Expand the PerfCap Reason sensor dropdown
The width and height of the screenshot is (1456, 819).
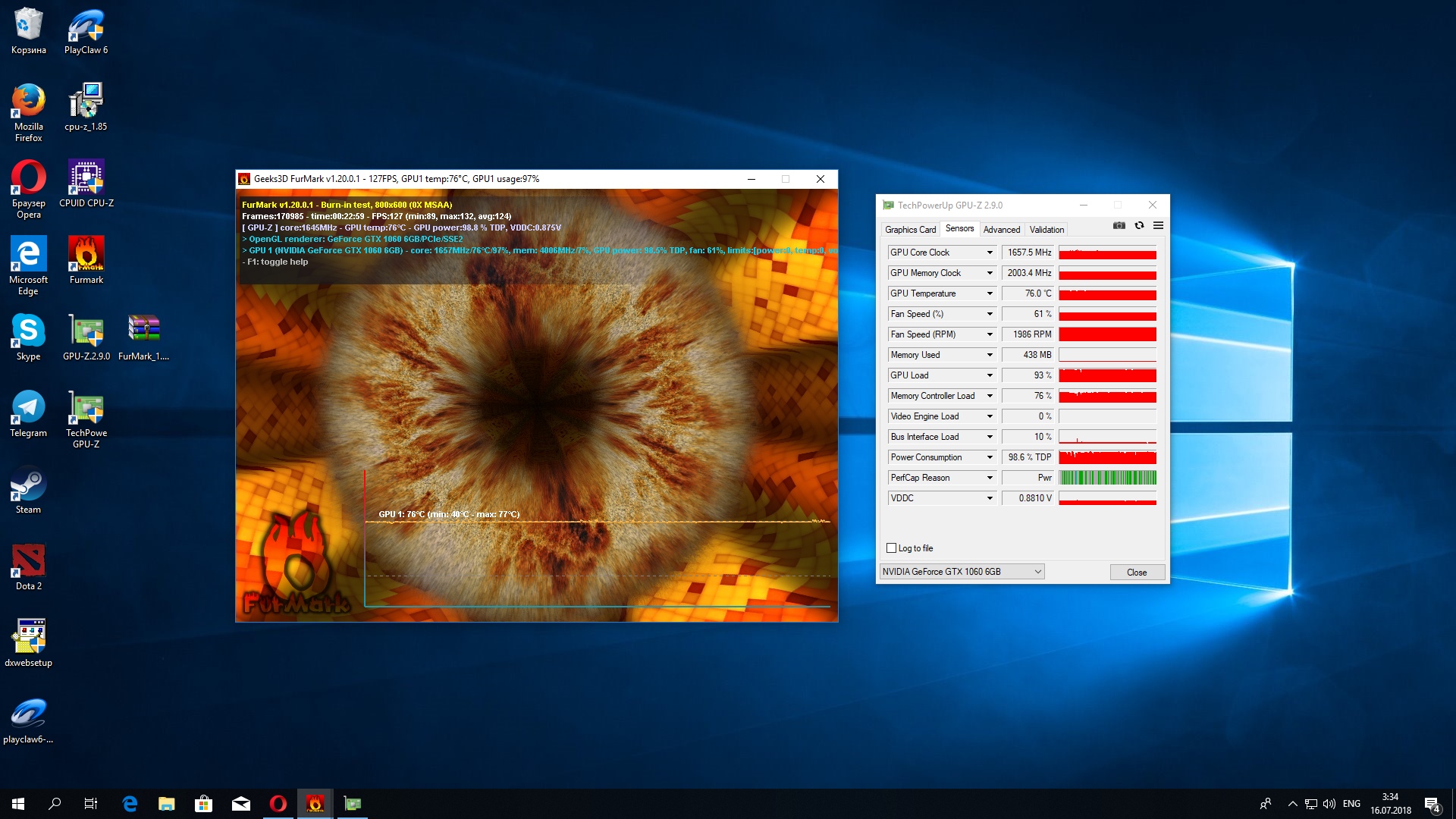[x=990, y=478]
